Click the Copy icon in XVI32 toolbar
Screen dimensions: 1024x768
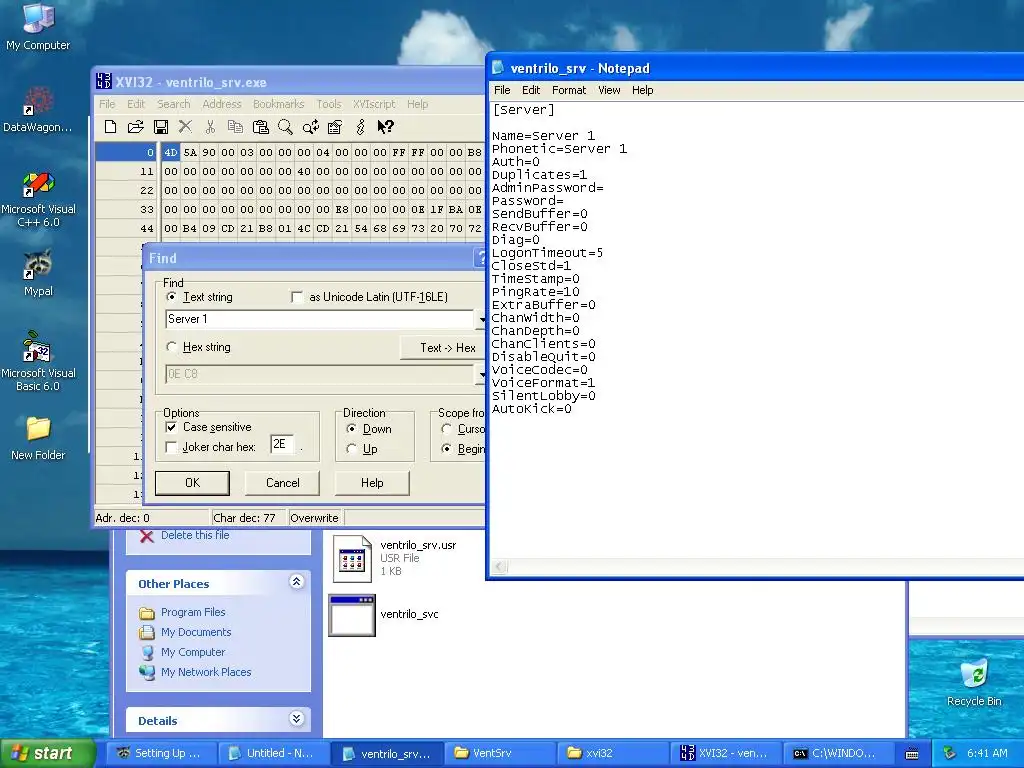click(x=235, y=127)
